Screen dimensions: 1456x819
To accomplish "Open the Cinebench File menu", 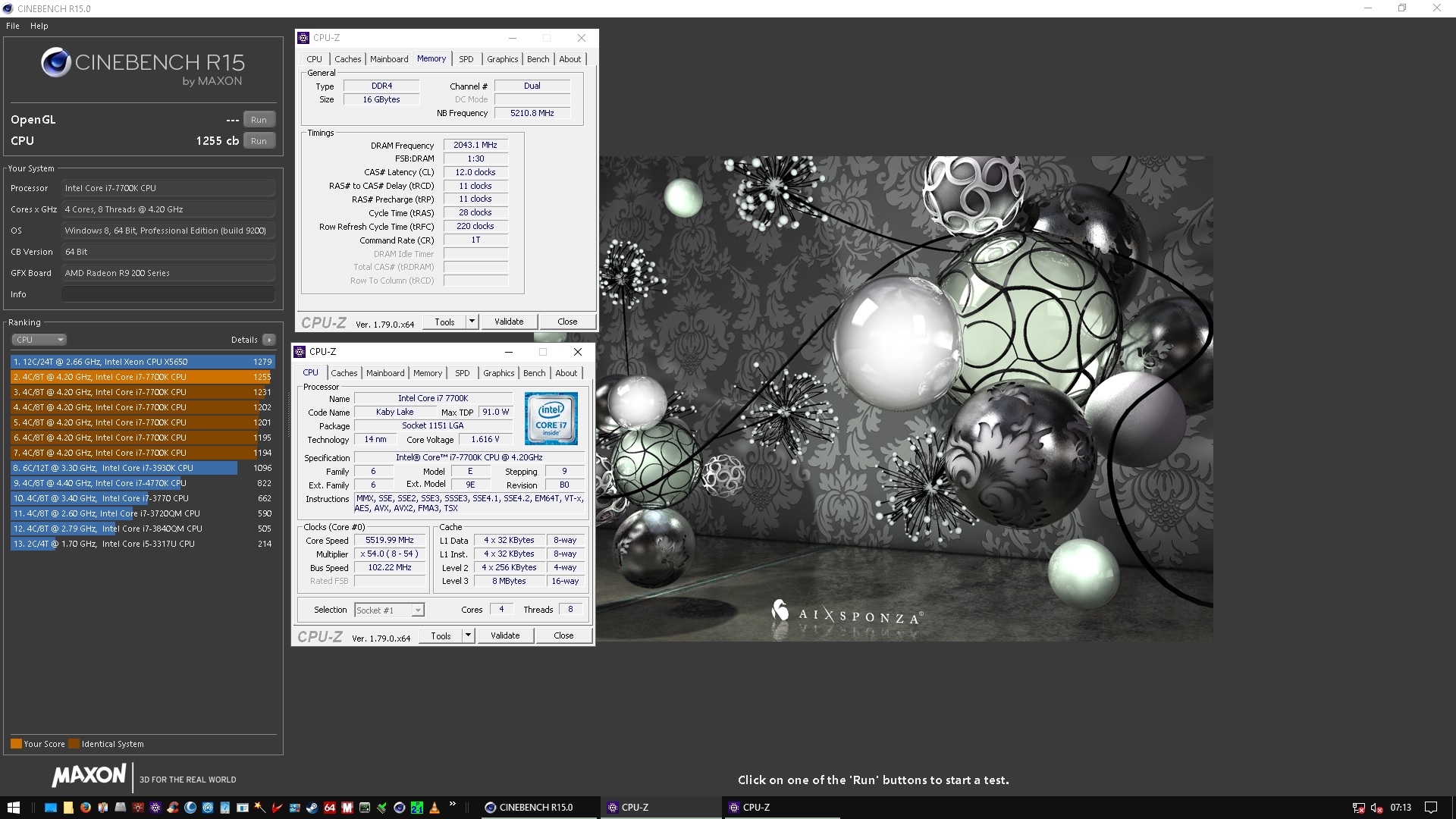I will [x=13, y=26].
